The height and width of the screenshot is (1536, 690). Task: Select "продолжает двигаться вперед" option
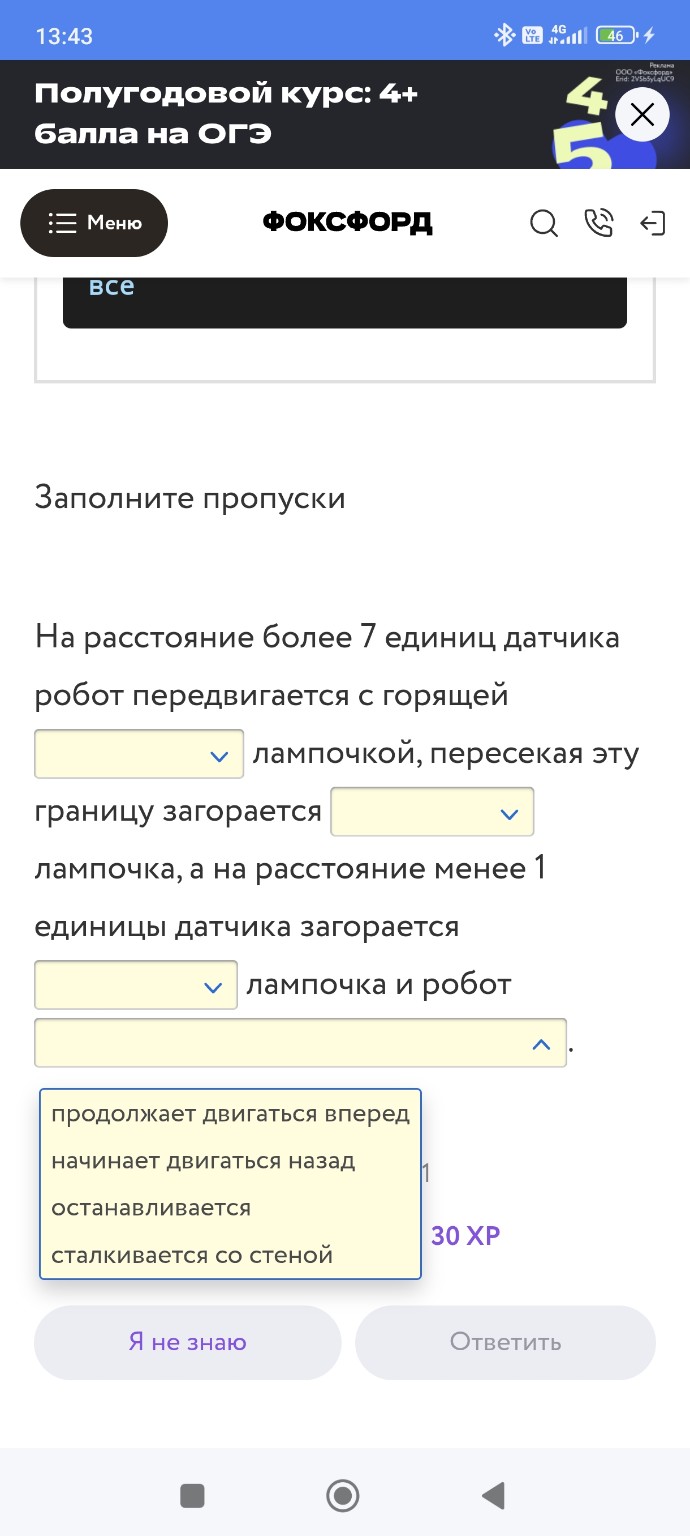230,1113
